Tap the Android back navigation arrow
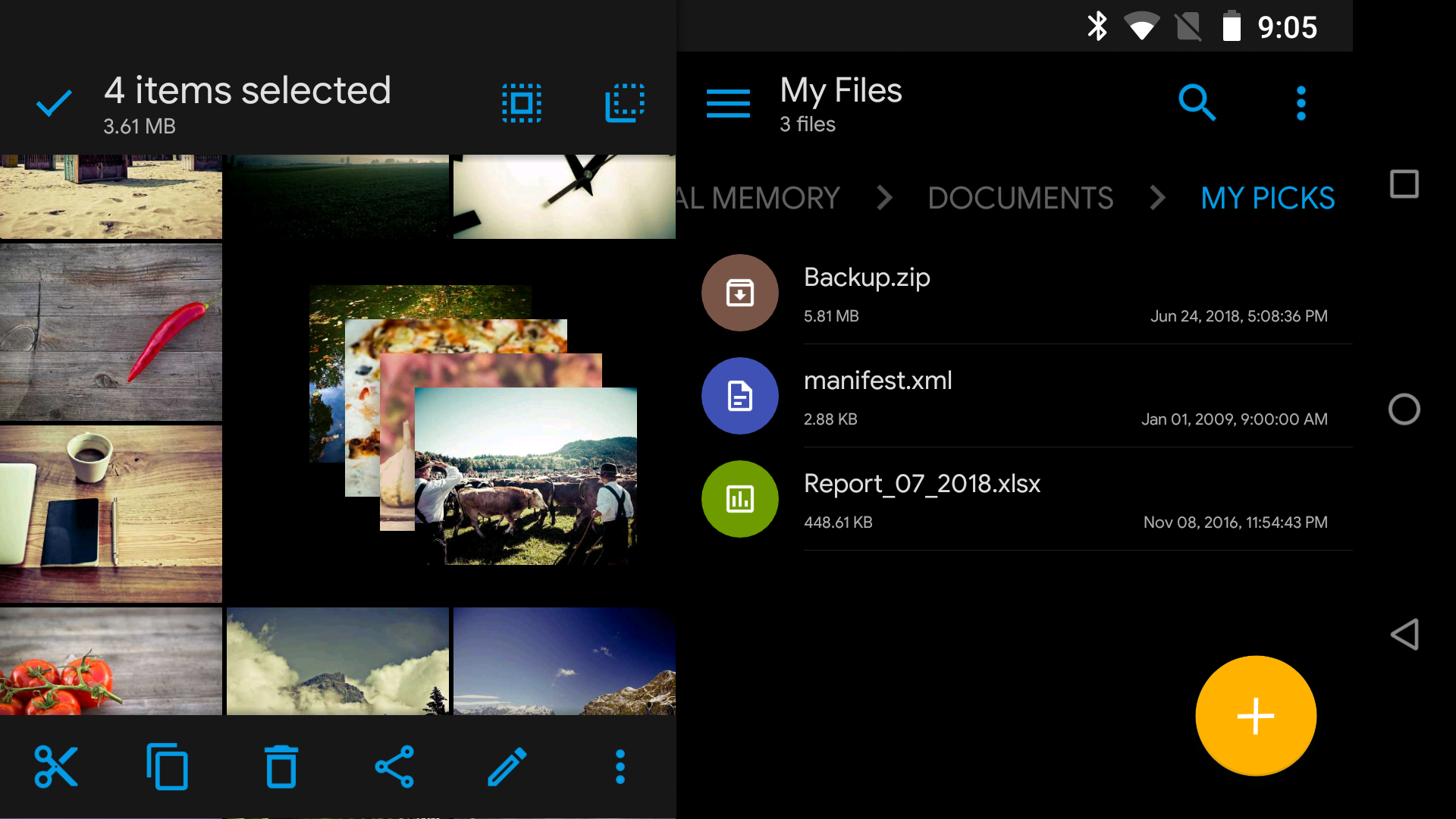The image size is (1456, 819). point(1404,635)
